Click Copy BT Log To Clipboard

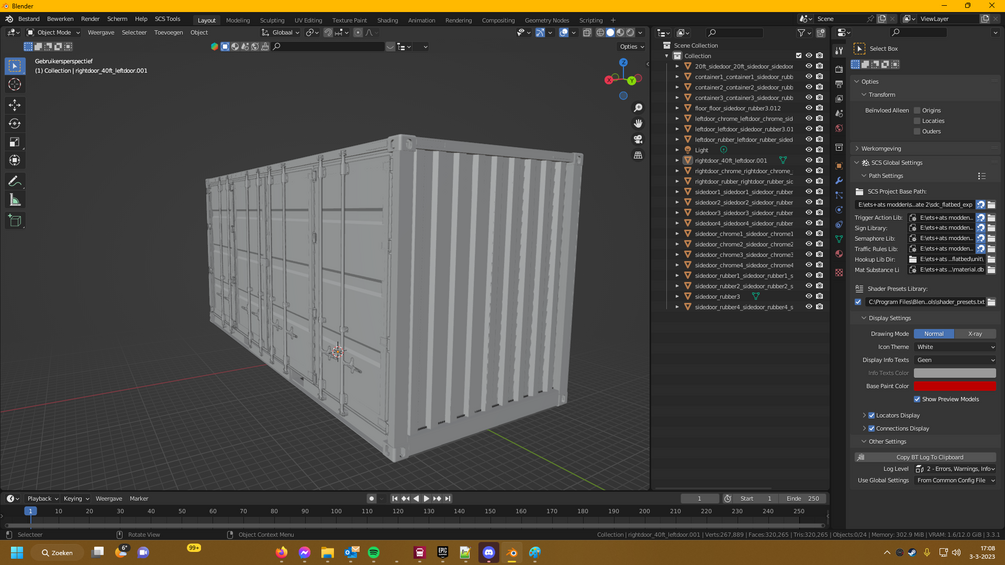point(926,457)
